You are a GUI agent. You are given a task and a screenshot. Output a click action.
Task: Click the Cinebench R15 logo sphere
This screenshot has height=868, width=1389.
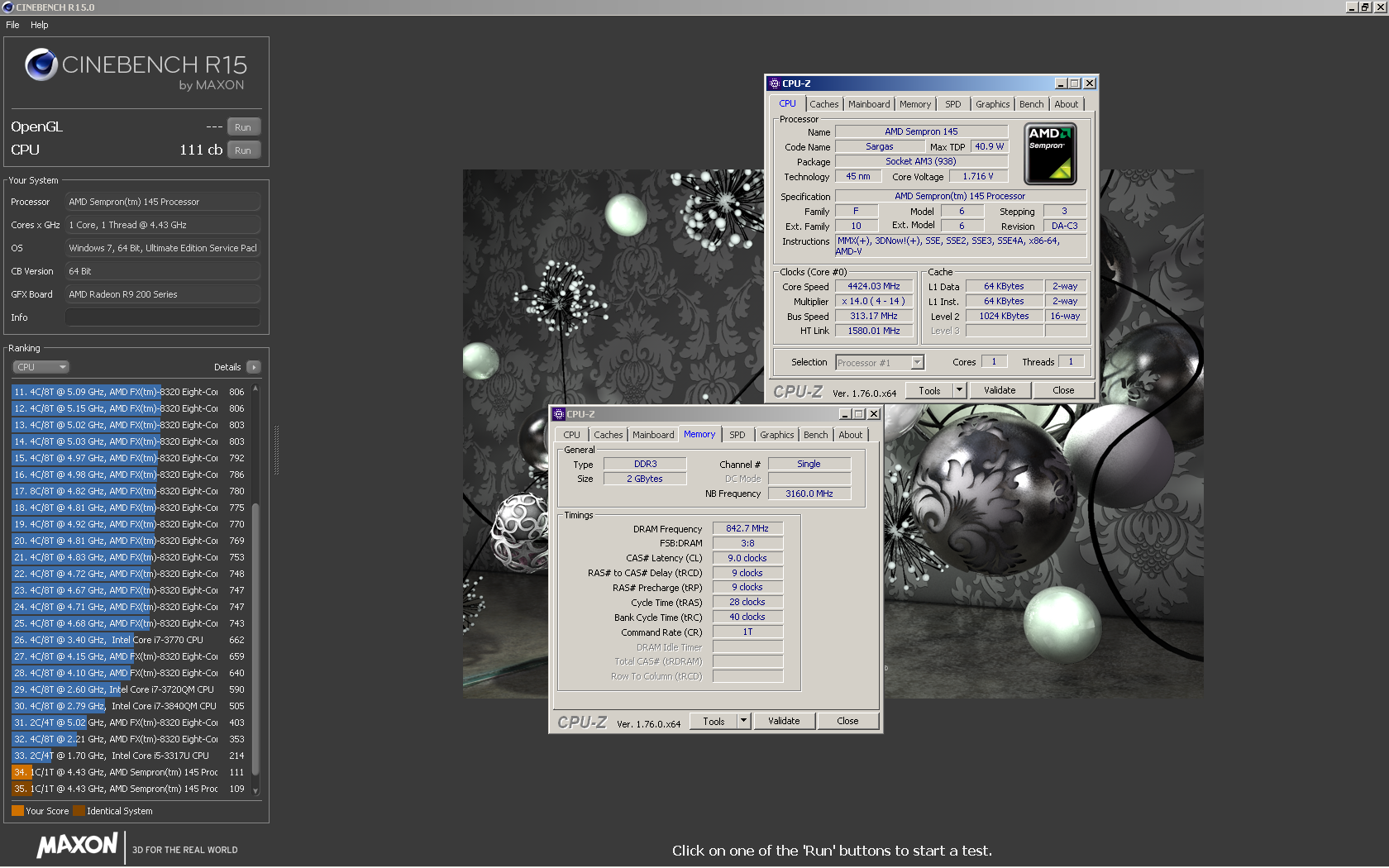tap(41, 64)
